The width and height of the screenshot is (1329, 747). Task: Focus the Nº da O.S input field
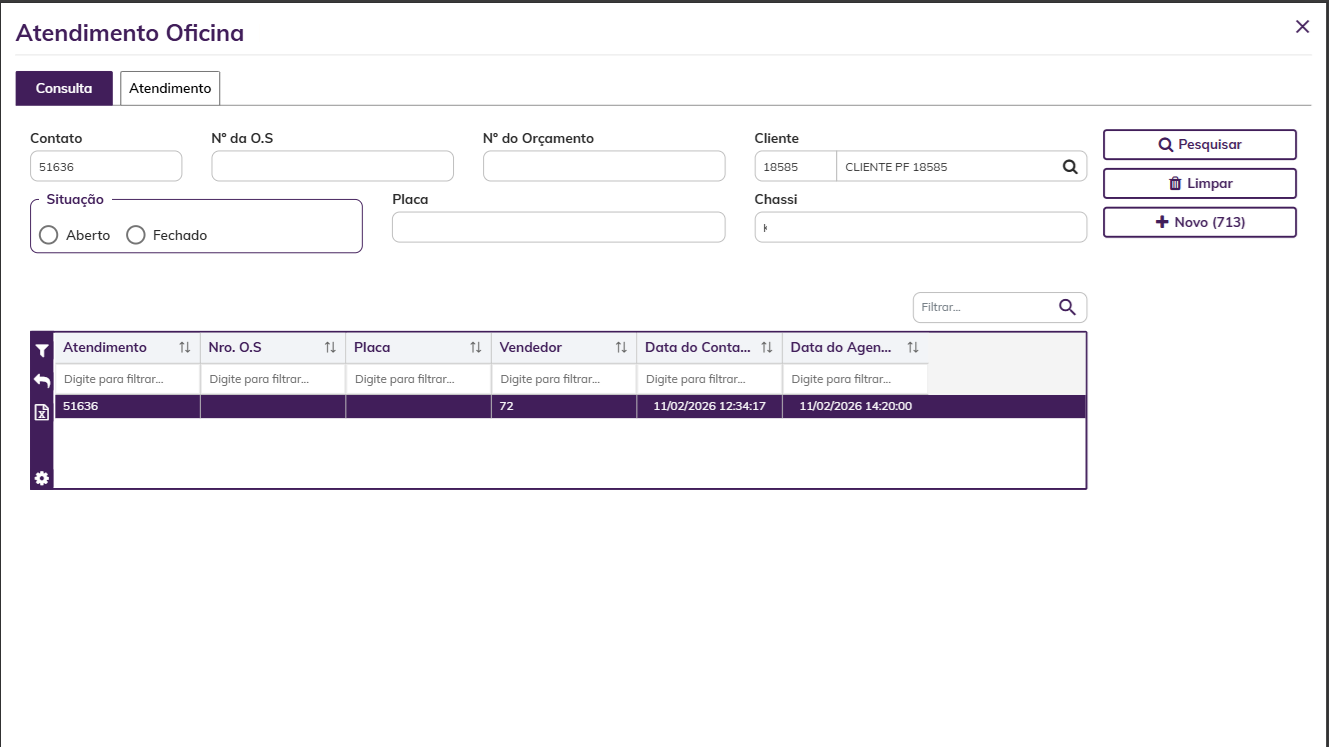pos(332,166)
